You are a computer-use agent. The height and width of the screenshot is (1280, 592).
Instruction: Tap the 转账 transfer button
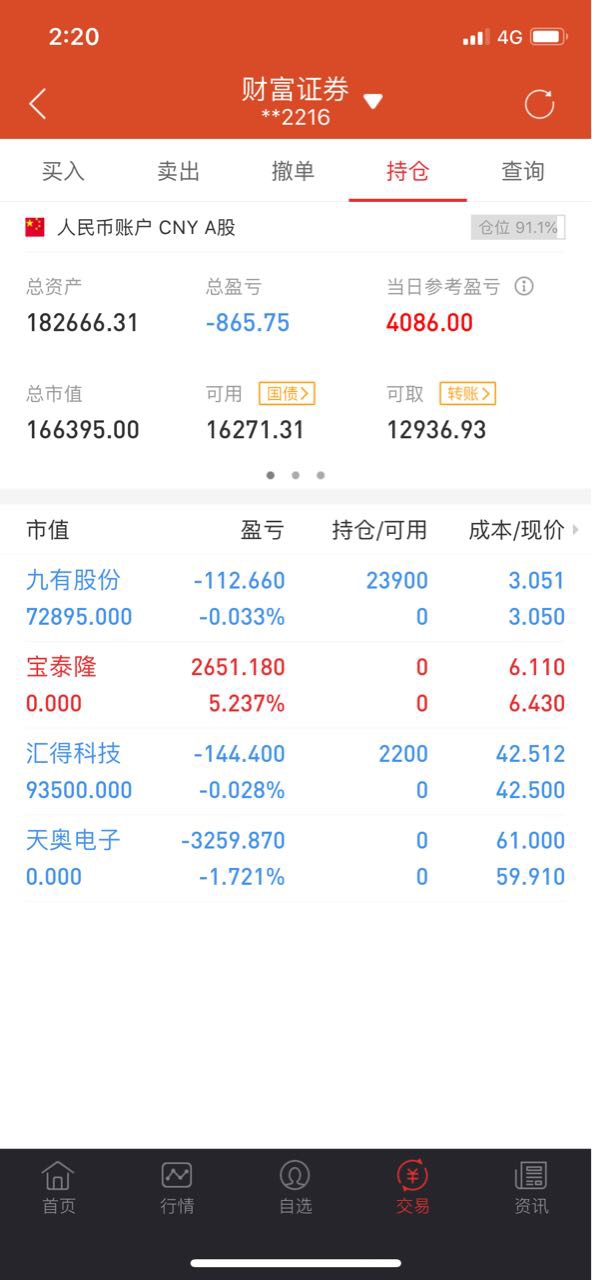click(x=468, y=394)
